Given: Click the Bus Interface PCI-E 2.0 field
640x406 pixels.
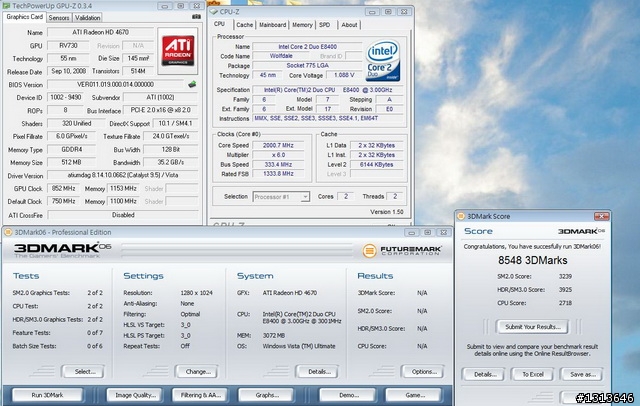Looking at the screenshot, I should [160, 110].
